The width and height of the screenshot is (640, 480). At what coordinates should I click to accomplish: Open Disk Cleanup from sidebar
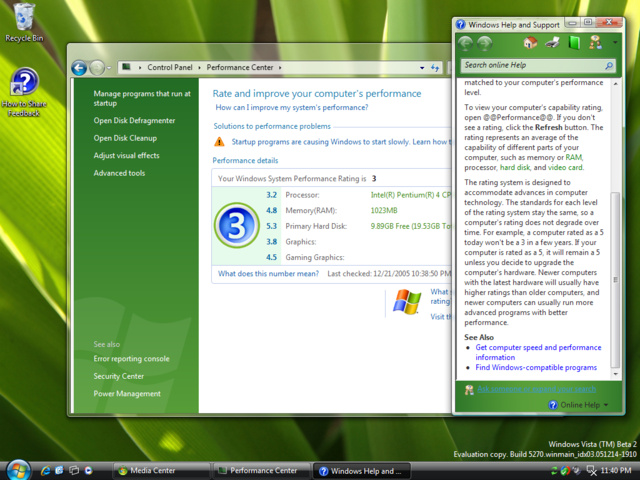click(125, 138)
